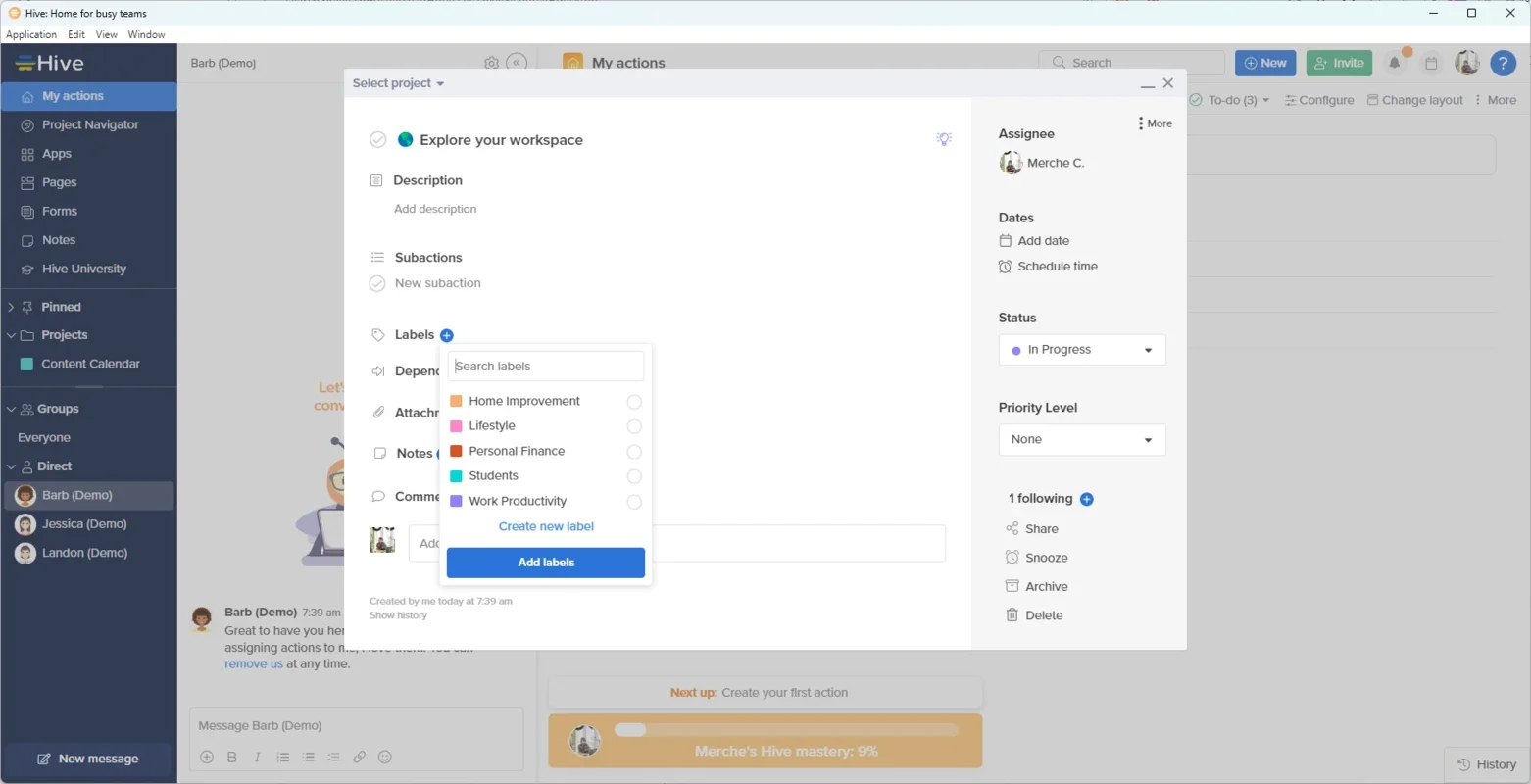Collapse the Groups section

tap(11, 409)
